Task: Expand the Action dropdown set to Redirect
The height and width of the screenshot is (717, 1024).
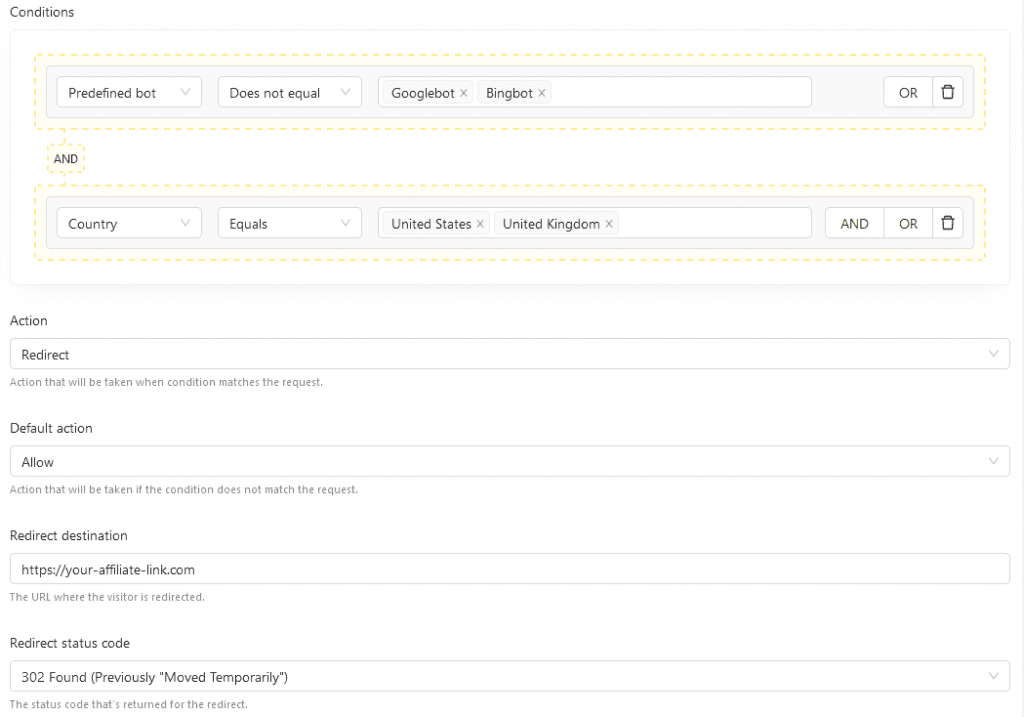Action: point(510,354)
